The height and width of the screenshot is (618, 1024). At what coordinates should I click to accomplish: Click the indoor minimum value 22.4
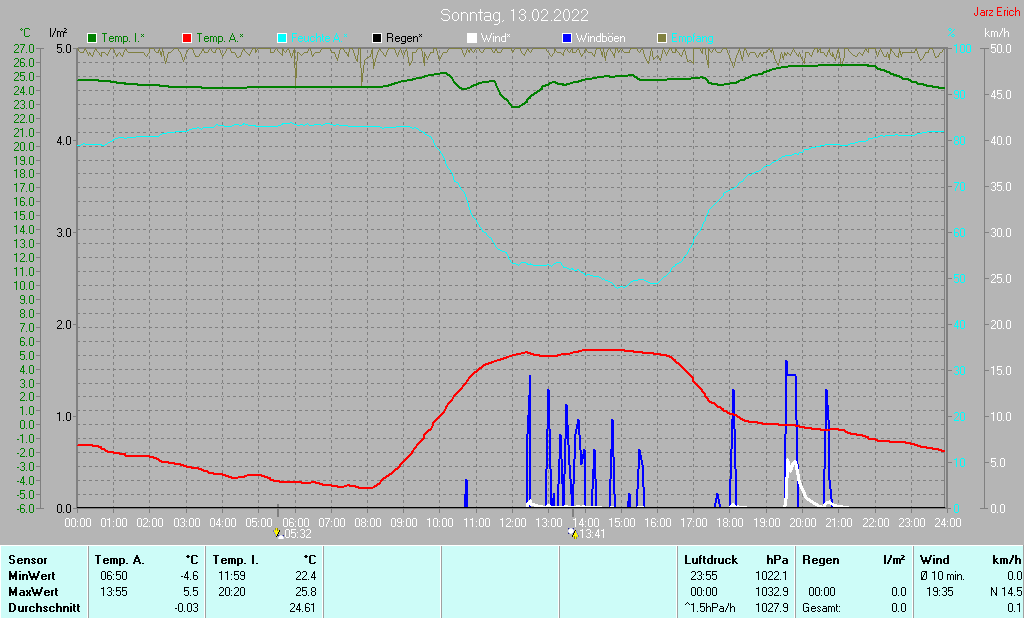306,576
